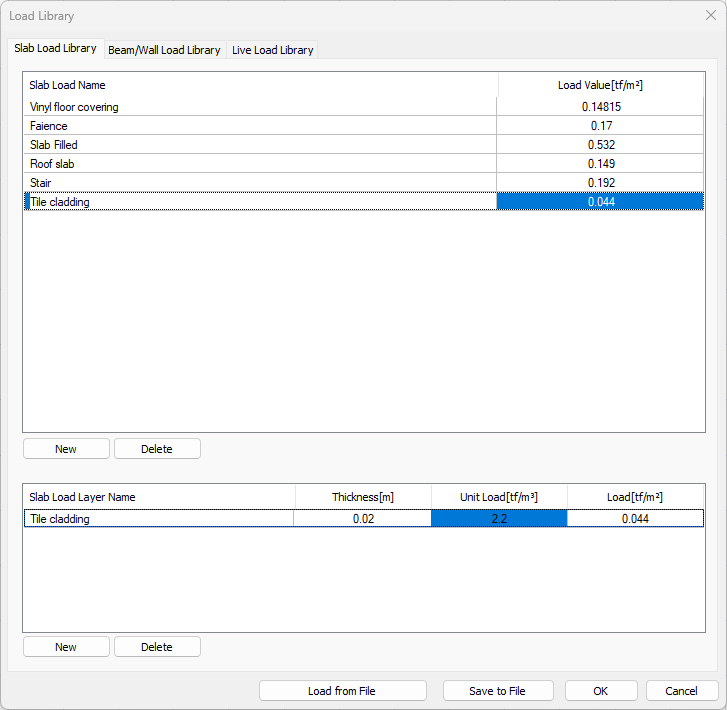Close the Load Library dialog
Image resolution: width=727 pixels, height=710 pixels.
coord(710,16)
